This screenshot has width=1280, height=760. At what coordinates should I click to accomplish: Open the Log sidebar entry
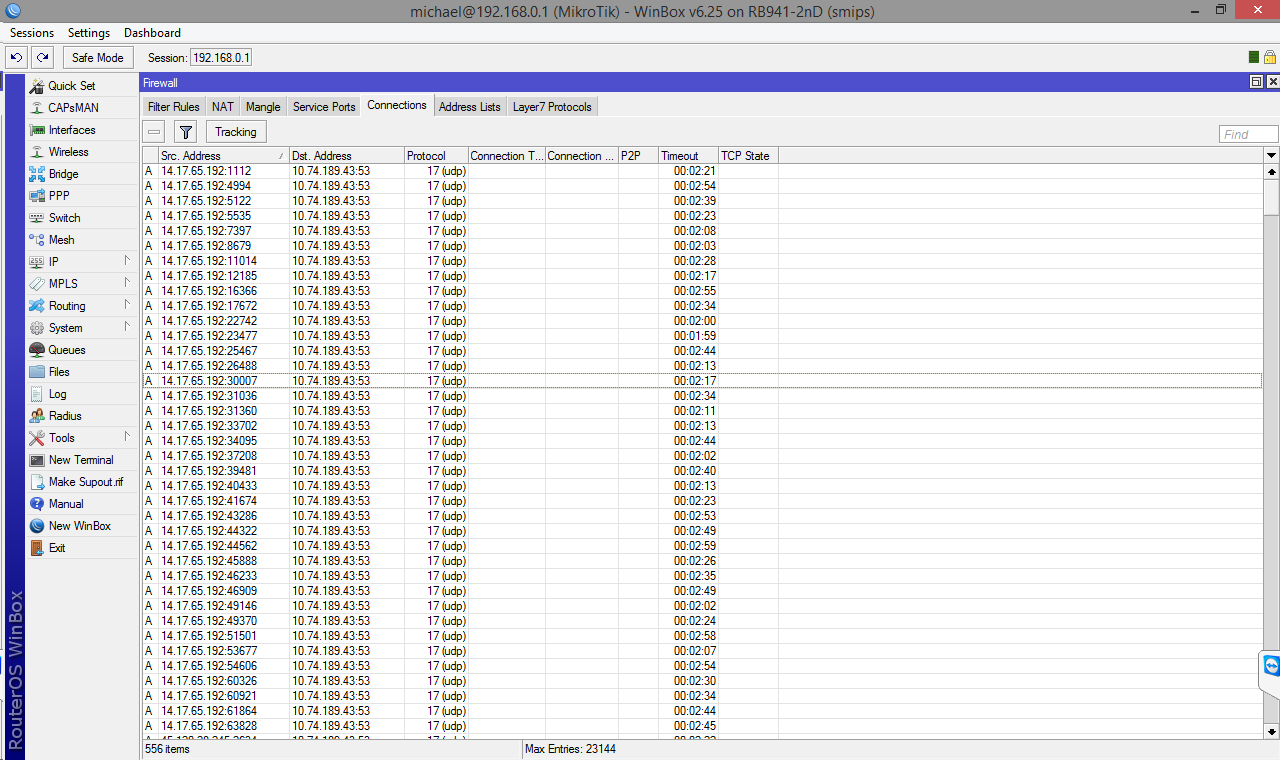(57, 394)
